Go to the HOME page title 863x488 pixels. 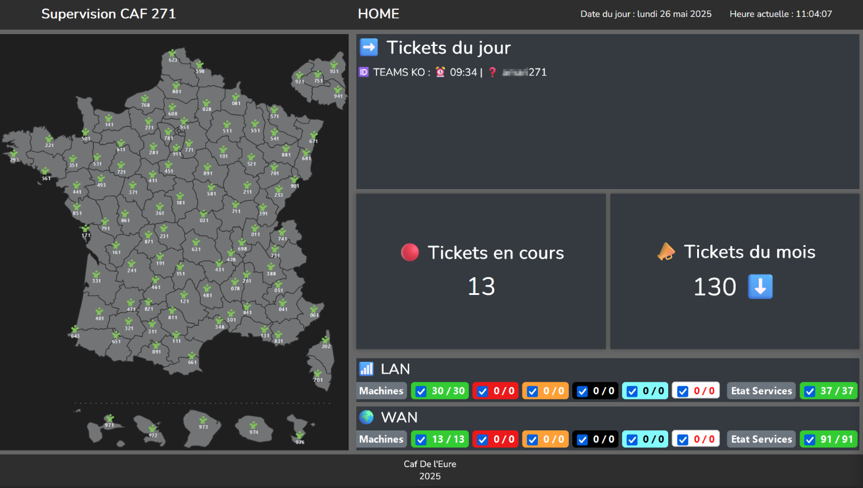tap(378, 14)
